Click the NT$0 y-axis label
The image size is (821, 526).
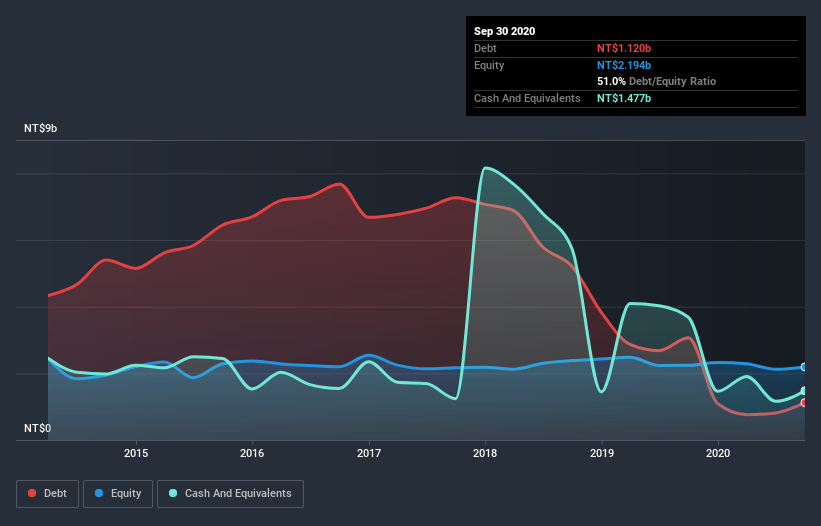[38, 428]
